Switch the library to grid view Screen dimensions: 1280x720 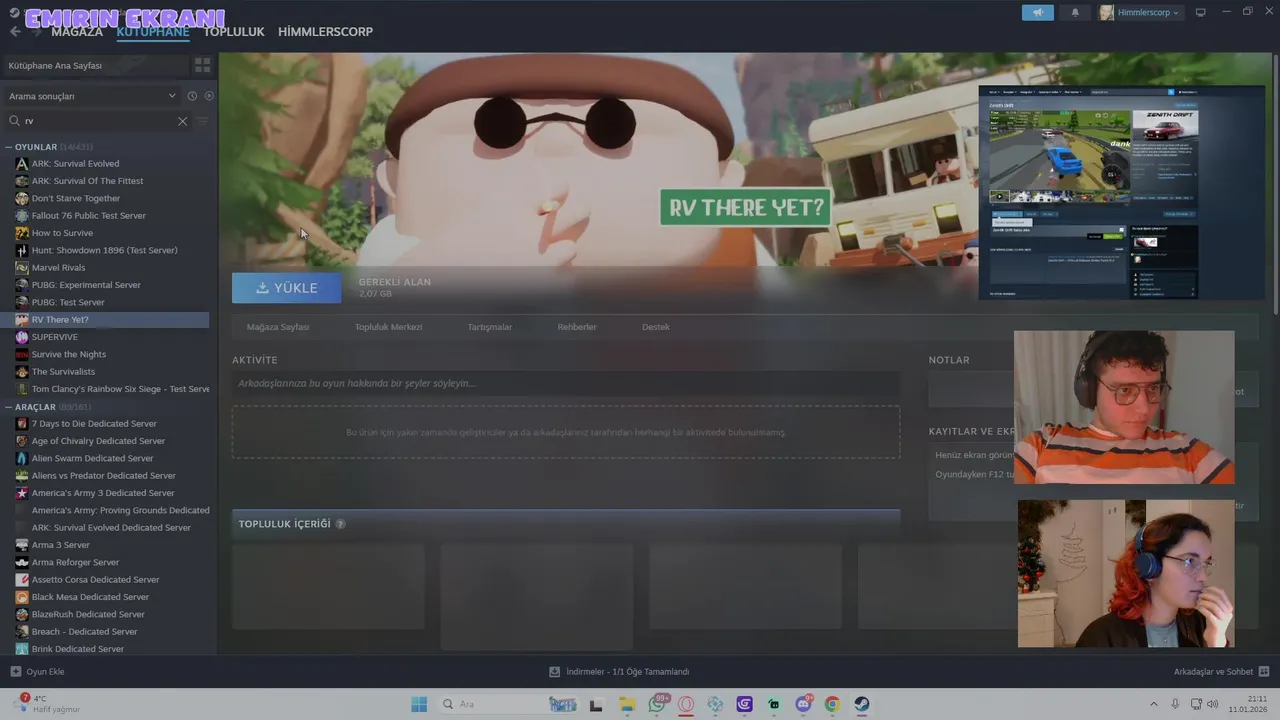[x=203, y=65]
